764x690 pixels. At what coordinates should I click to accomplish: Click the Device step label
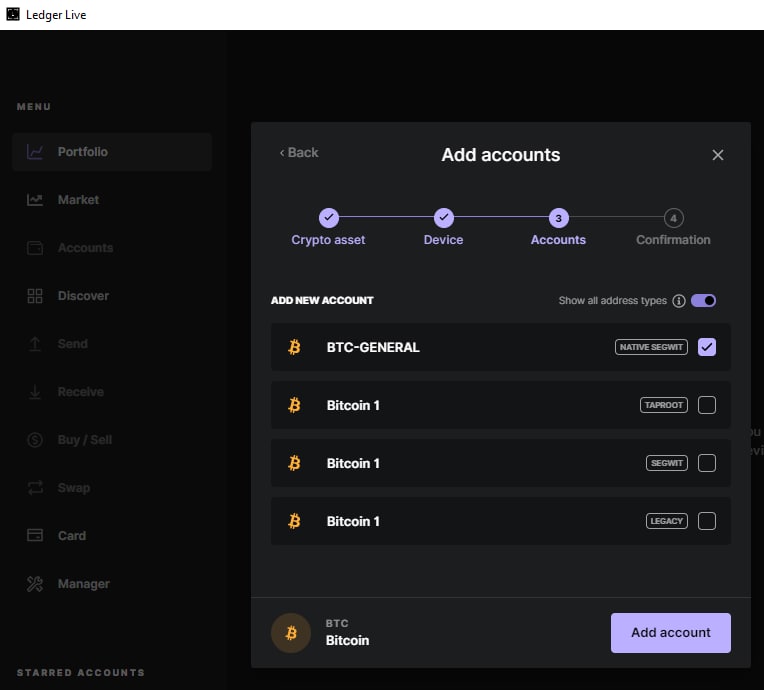443,240
